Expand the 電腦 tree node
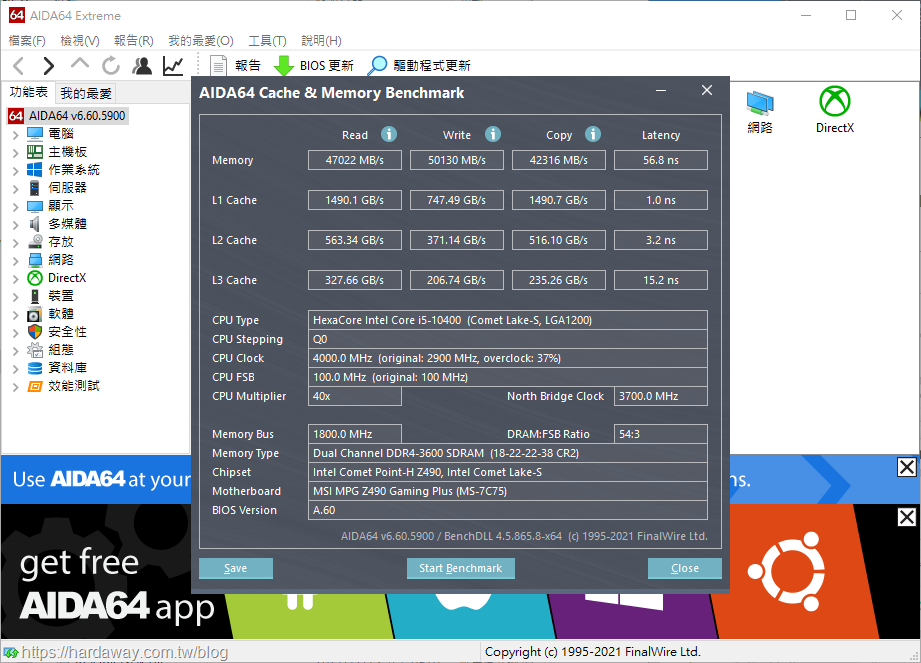The image size is (921, 663). coord(16,134)
